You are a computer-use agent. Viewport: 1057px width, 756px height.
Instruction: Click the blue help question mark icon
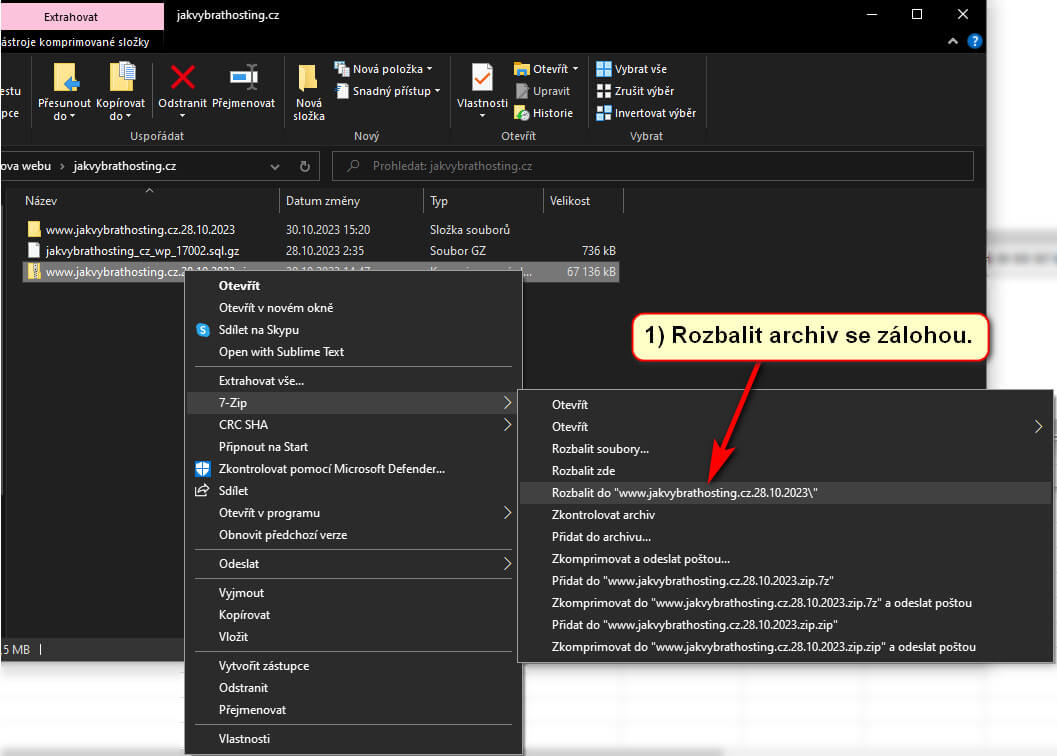pyautogui.click(x=975, y=41)
